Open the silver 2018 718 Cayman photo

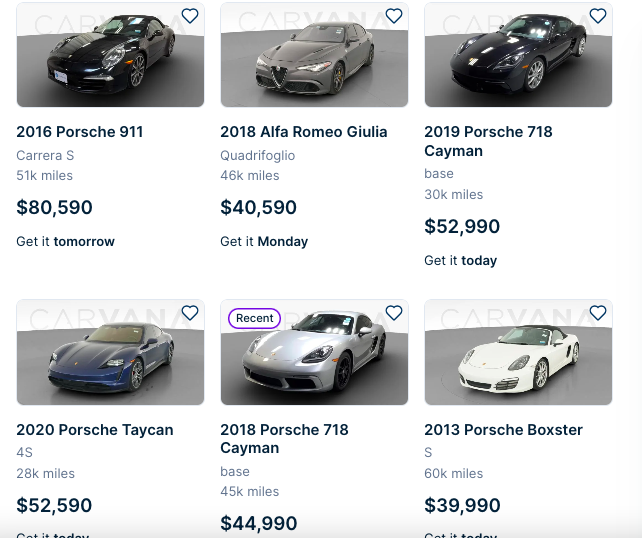tap(314, 362)
